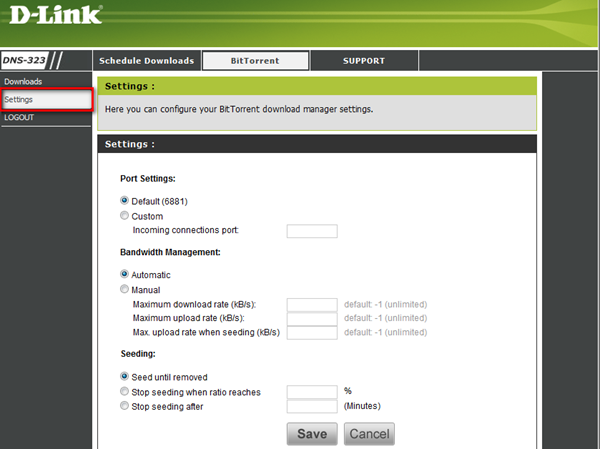Click LOGOUT in the sidebar

[19, 118]
